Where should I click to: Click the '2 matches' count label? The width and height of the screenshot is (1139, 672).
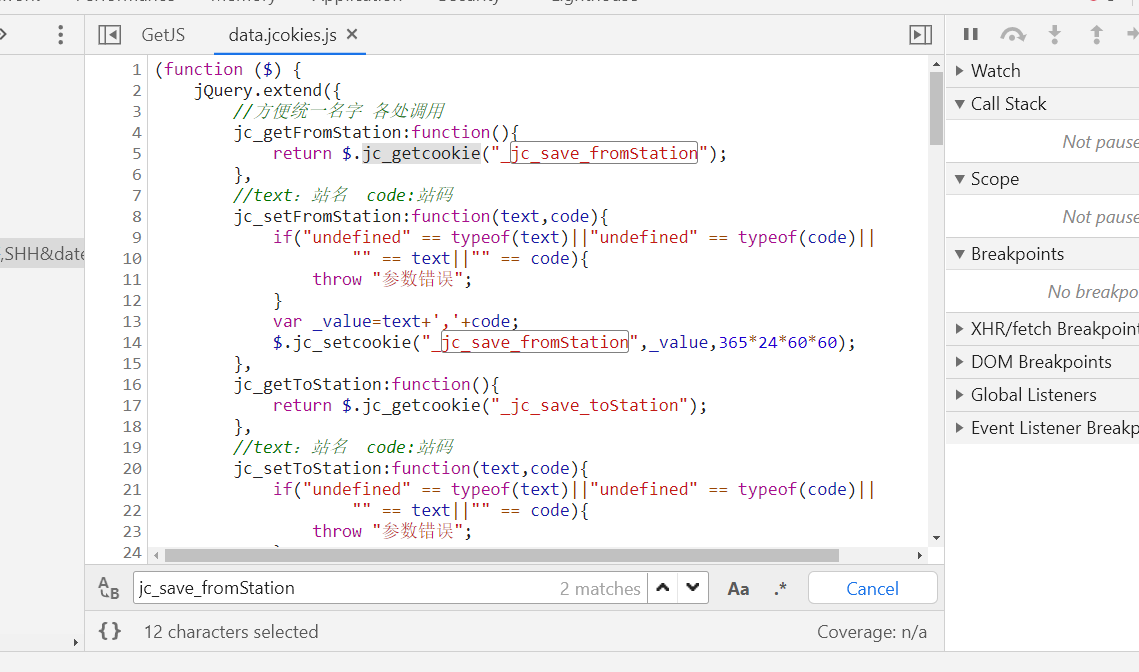point(600,588)
